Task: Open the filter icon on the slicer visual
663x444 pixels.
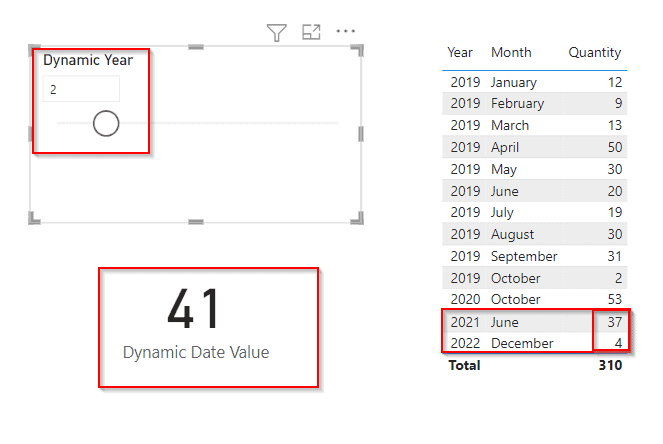Action: (277, 33)
